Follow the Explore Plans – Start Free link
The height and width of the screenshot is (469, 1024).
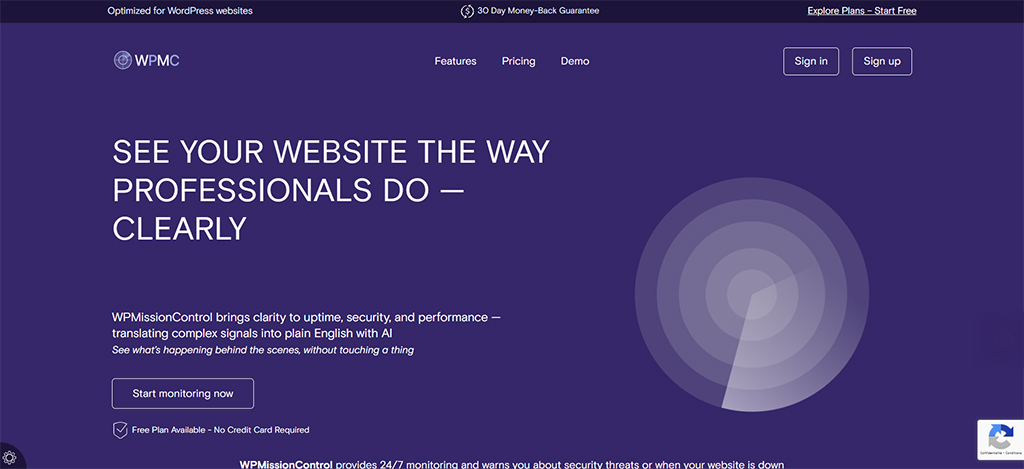click(862, 11)
